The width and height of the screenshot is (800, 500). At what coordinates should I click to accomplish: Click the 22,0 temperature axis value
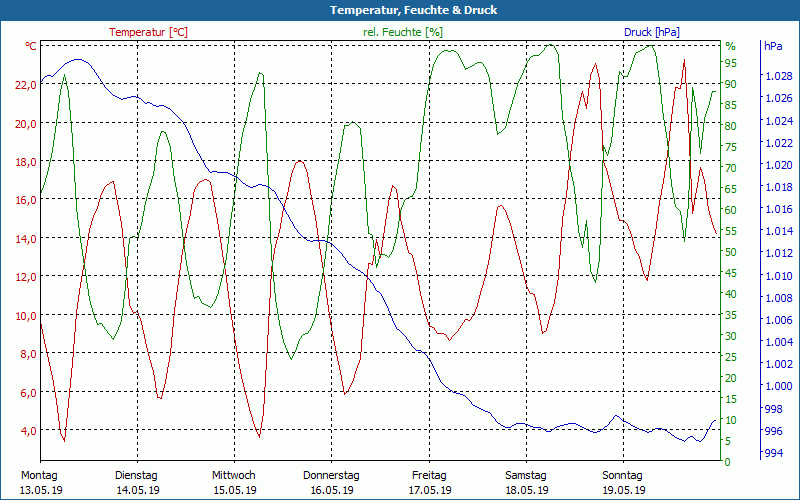(x=24, y=85)
